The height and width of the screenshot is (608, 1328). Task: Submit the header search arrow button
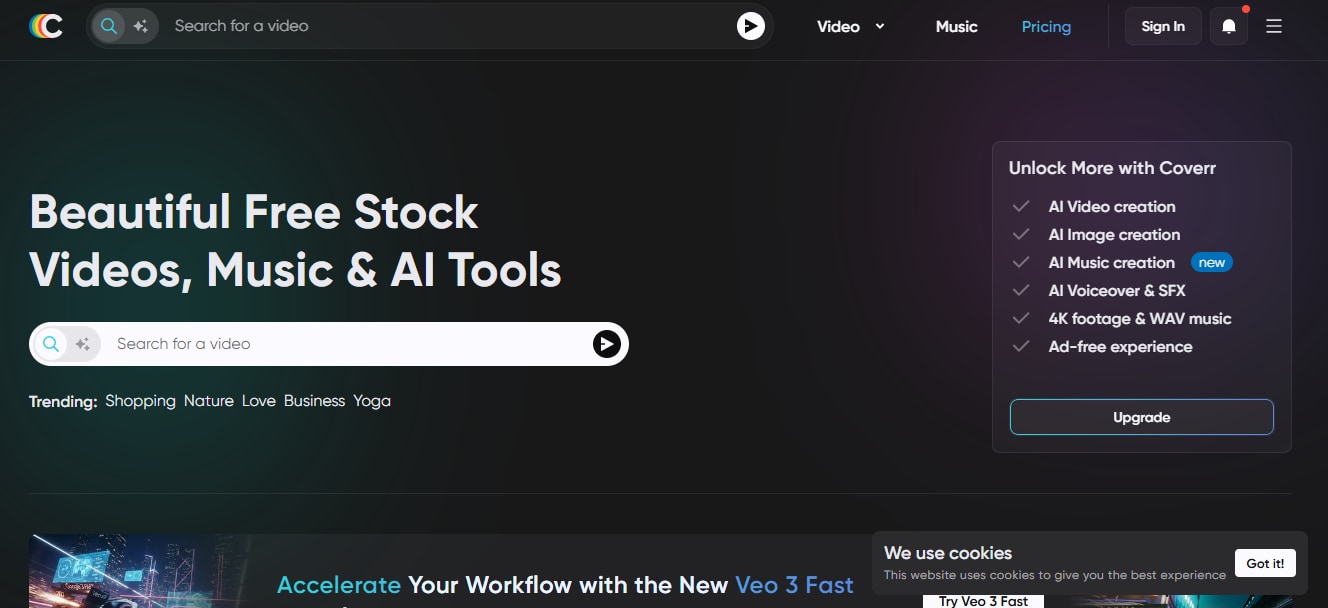coord(751,26)
